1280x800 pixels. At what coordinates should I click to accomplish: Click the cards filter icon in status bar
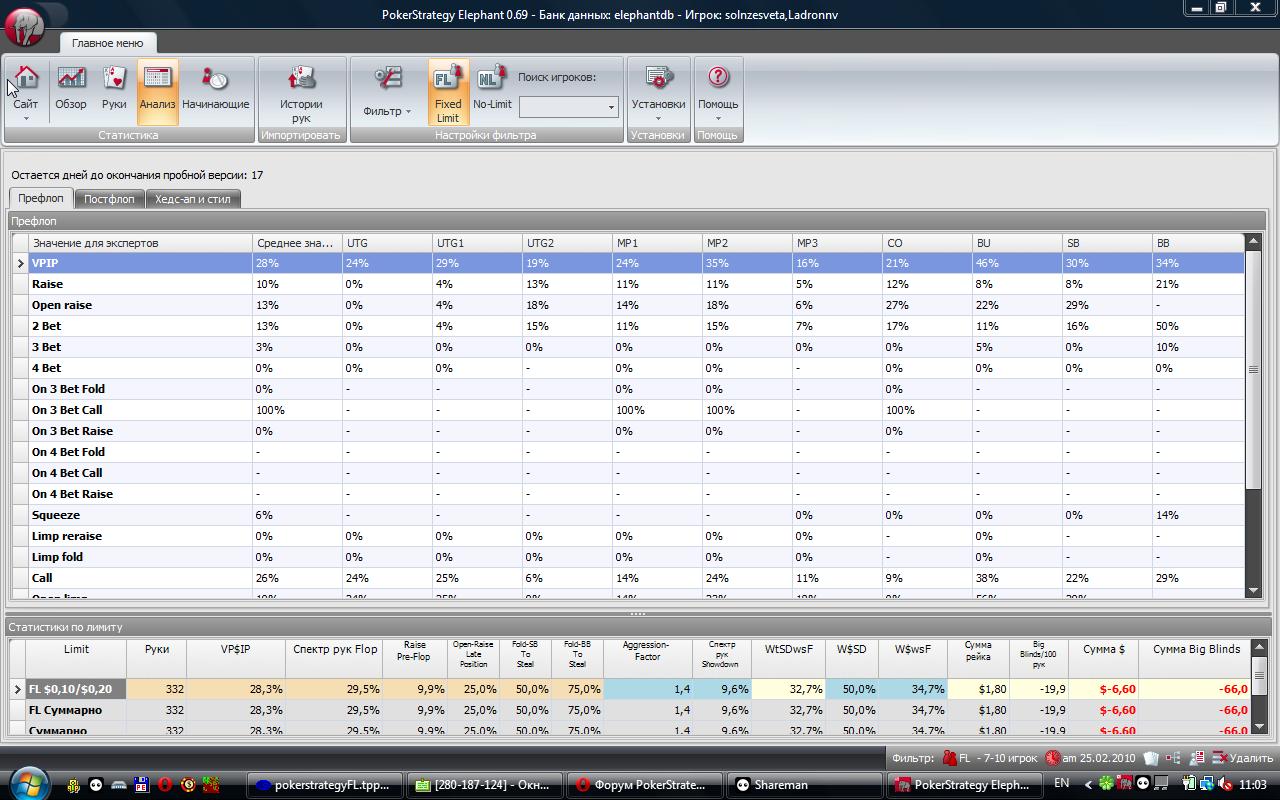coord(1151,758)
